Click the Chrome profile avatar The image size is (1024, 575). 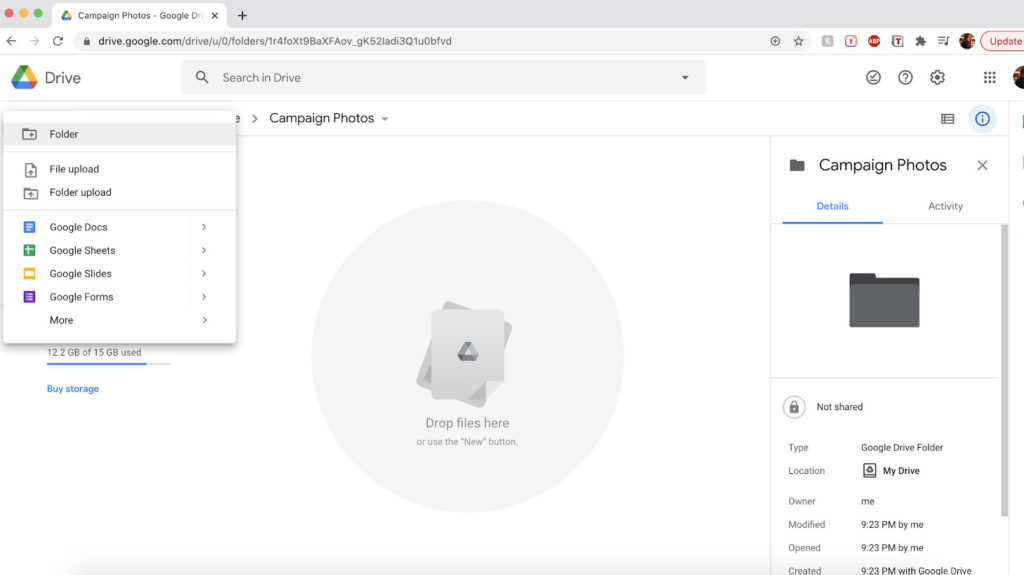(x=967, y=41)
